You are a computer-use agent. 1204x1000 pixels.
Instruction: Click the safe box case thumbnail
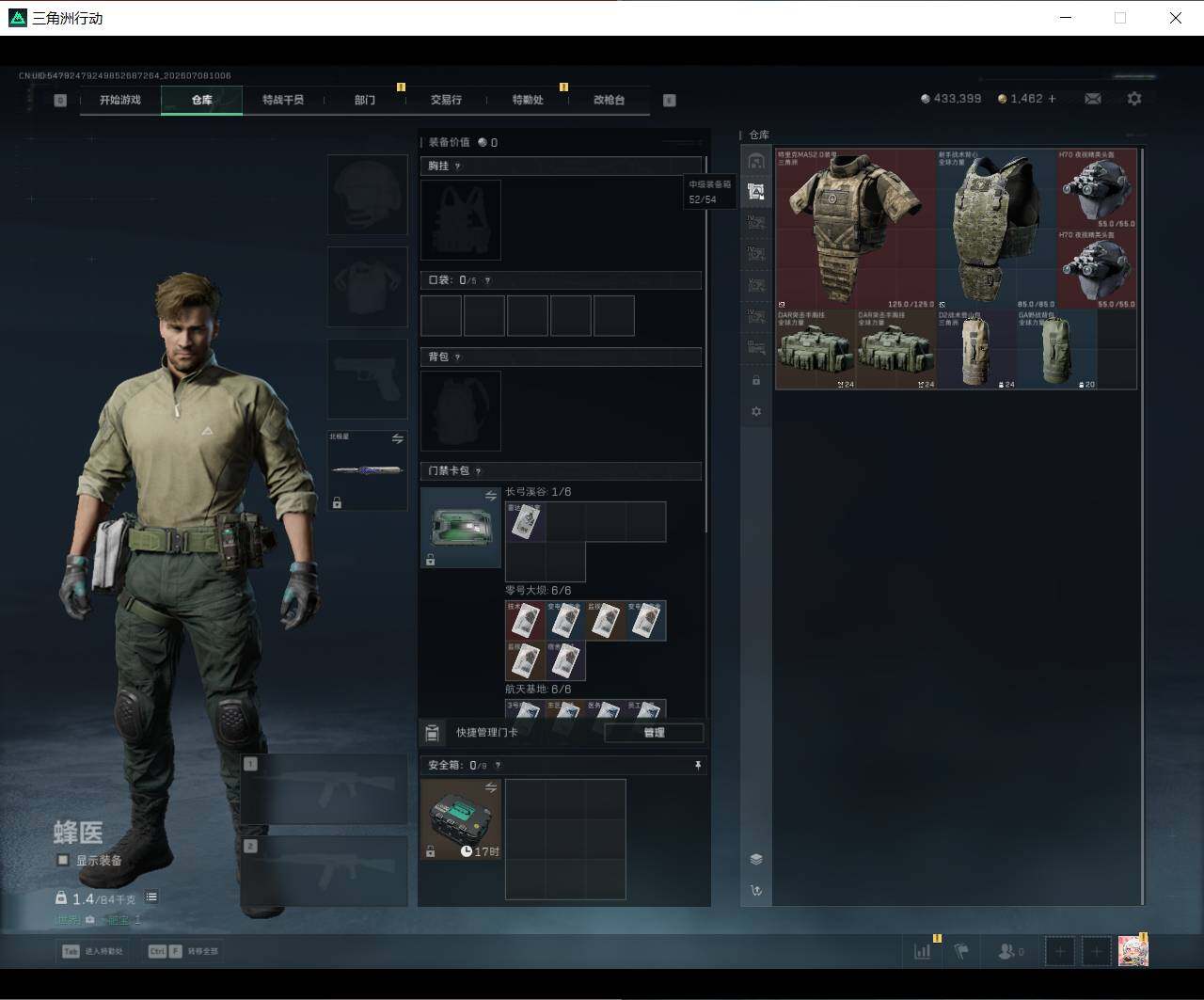(460, 819)
